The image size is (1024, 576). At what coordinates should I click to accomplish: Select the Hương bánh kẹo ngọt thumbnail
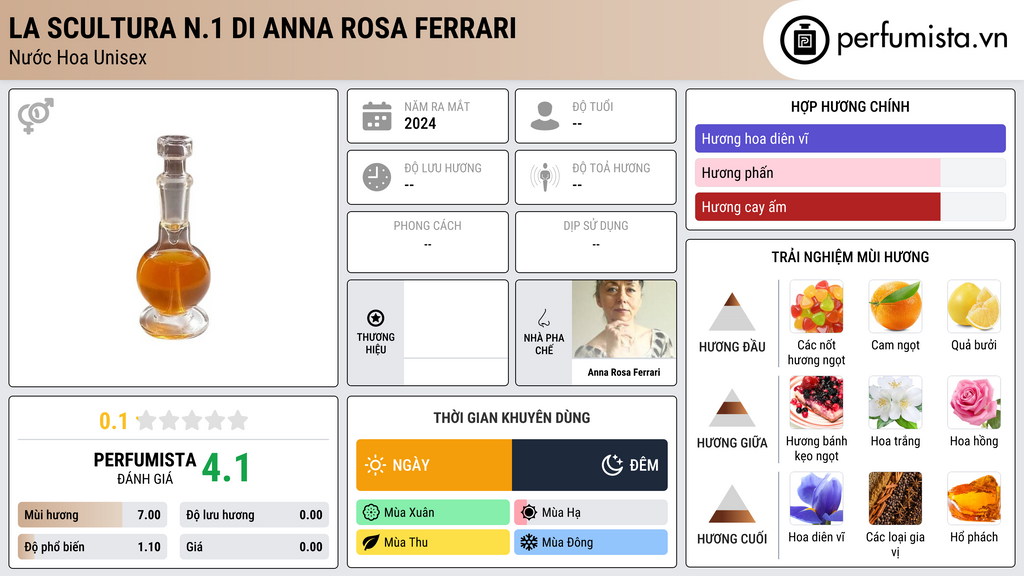816,403
